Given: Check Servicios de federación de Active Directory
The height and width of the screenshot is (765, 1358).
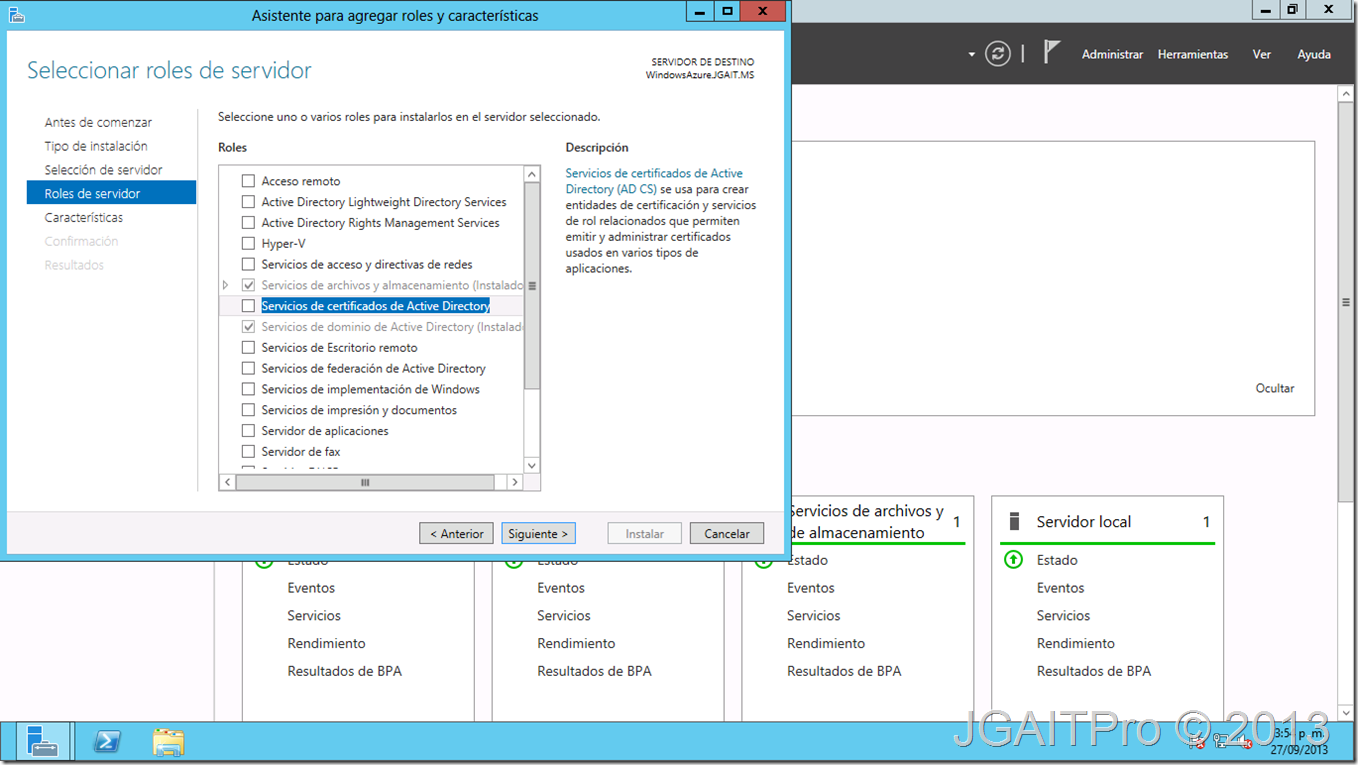Looking at the screenshot, I should click(249, 369).
